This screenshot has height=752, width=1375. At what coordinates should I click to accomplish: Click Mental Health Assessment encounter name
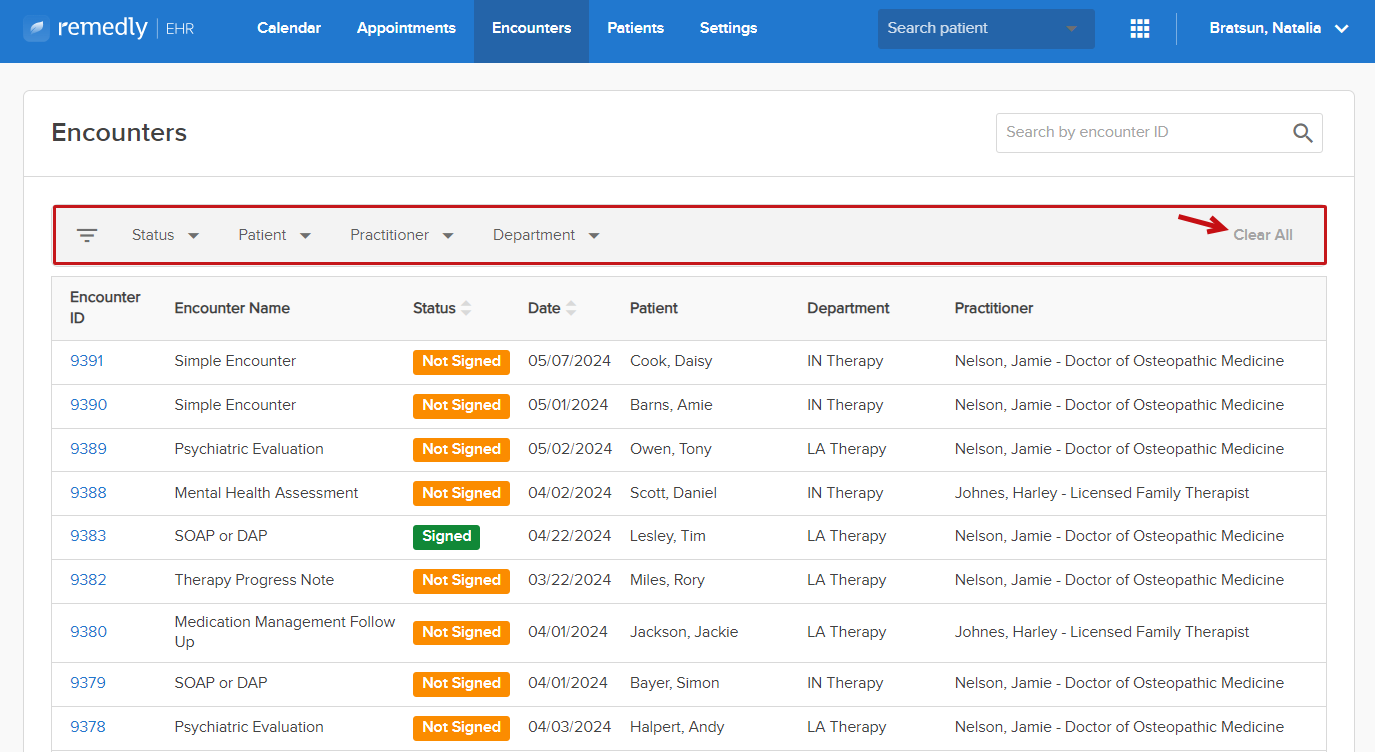[266, 493]
